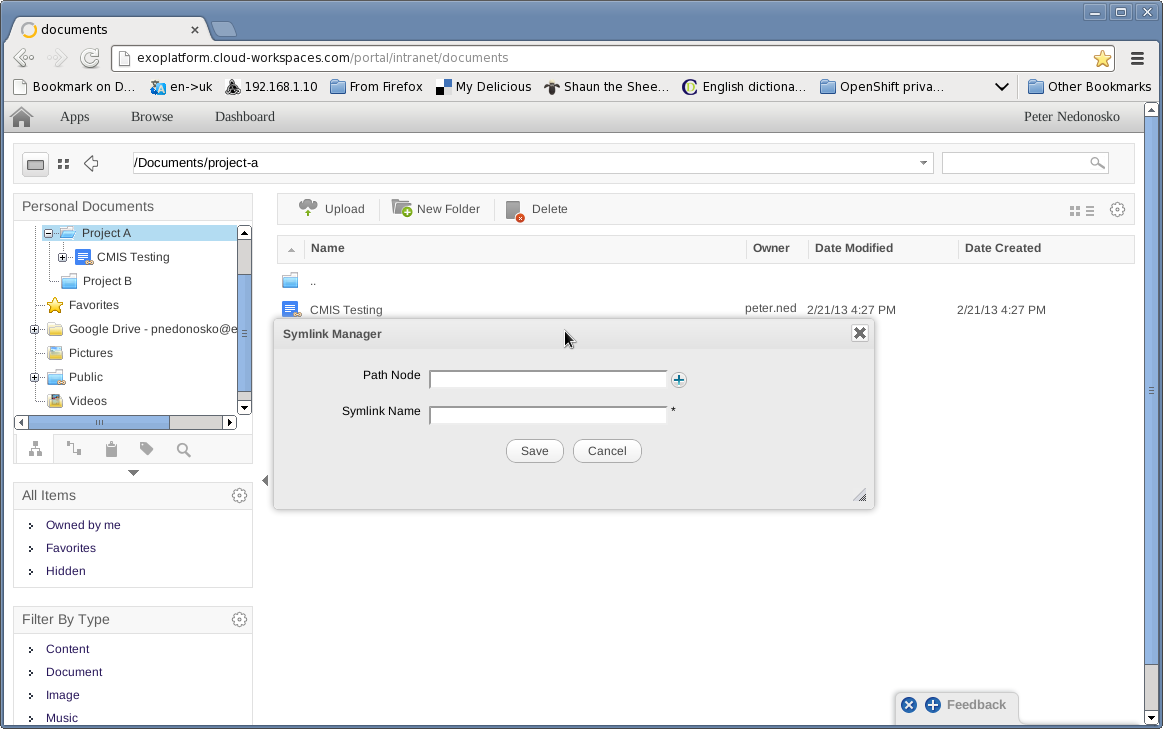The height and width of the screenshot is (729, 1163).
Task: Open the Filter By Type settings gear
Action: pyautogui.click(x=239, y=619)
